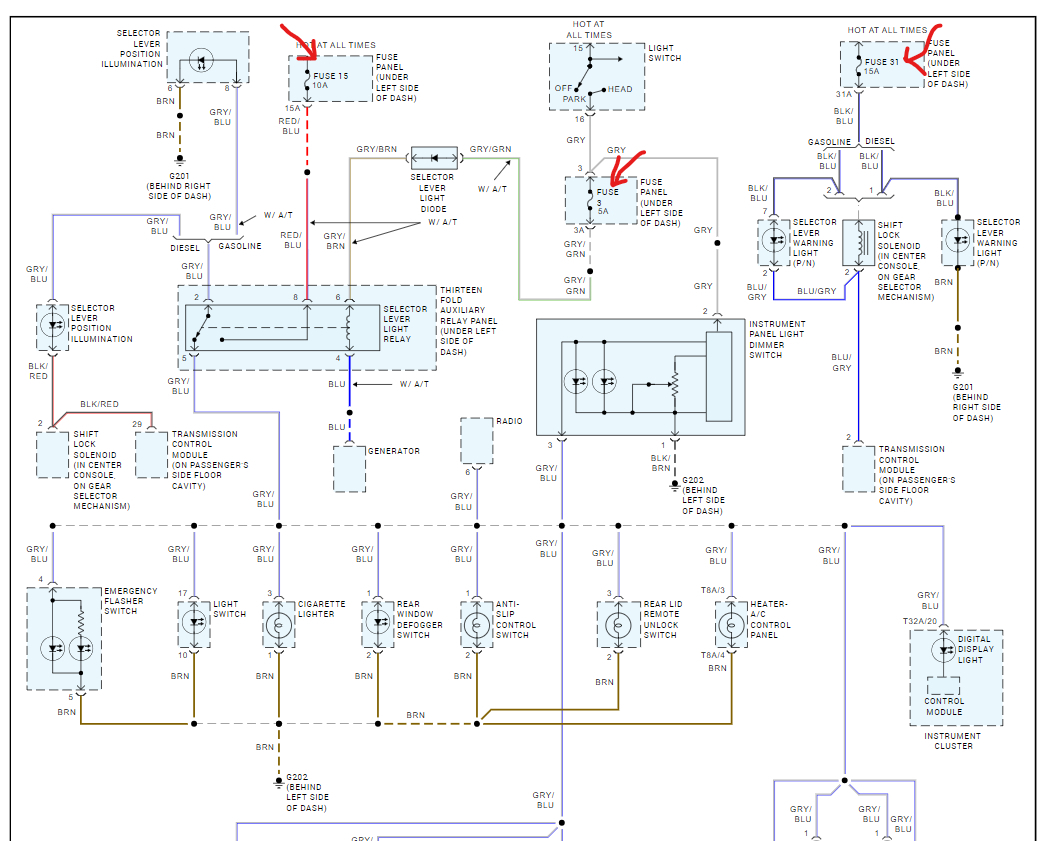This screenshot has height=841, width=1050.
Task: Click the PARK position label
Action: [x=574, y=99]
